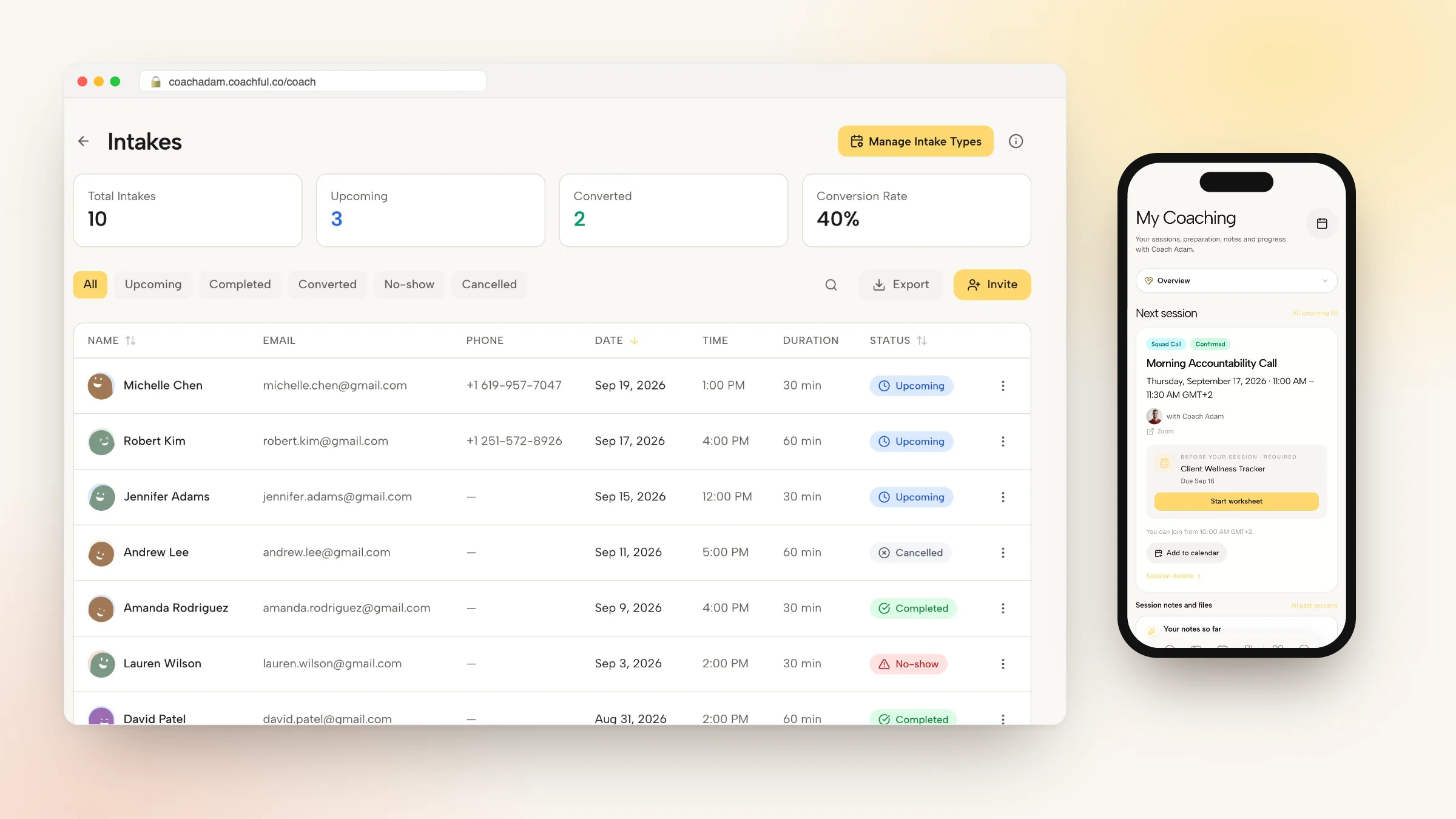Click the Invite button
The image size is (1456, 819).
click(x=992, y=285)
